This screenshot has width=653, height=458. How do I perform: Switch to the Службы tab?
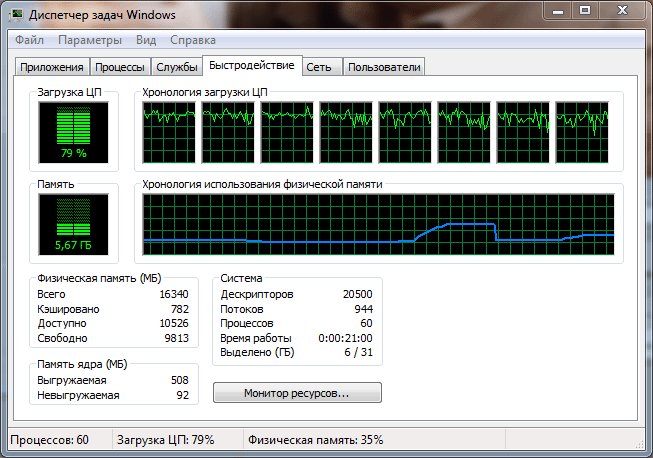[177, 67]
